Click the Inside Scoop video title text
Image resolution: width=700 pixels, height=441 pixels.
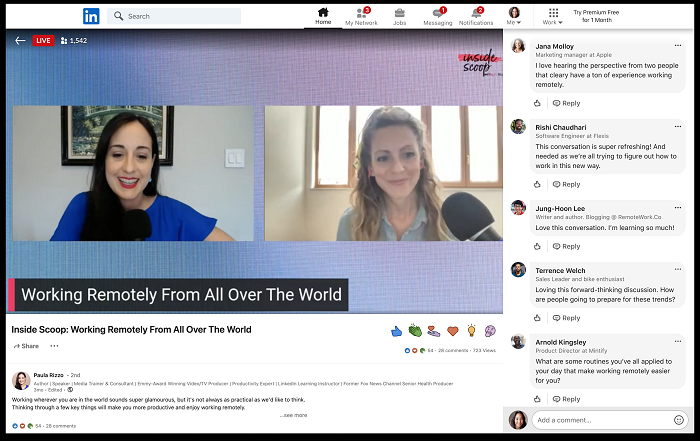tap(131, 330)
